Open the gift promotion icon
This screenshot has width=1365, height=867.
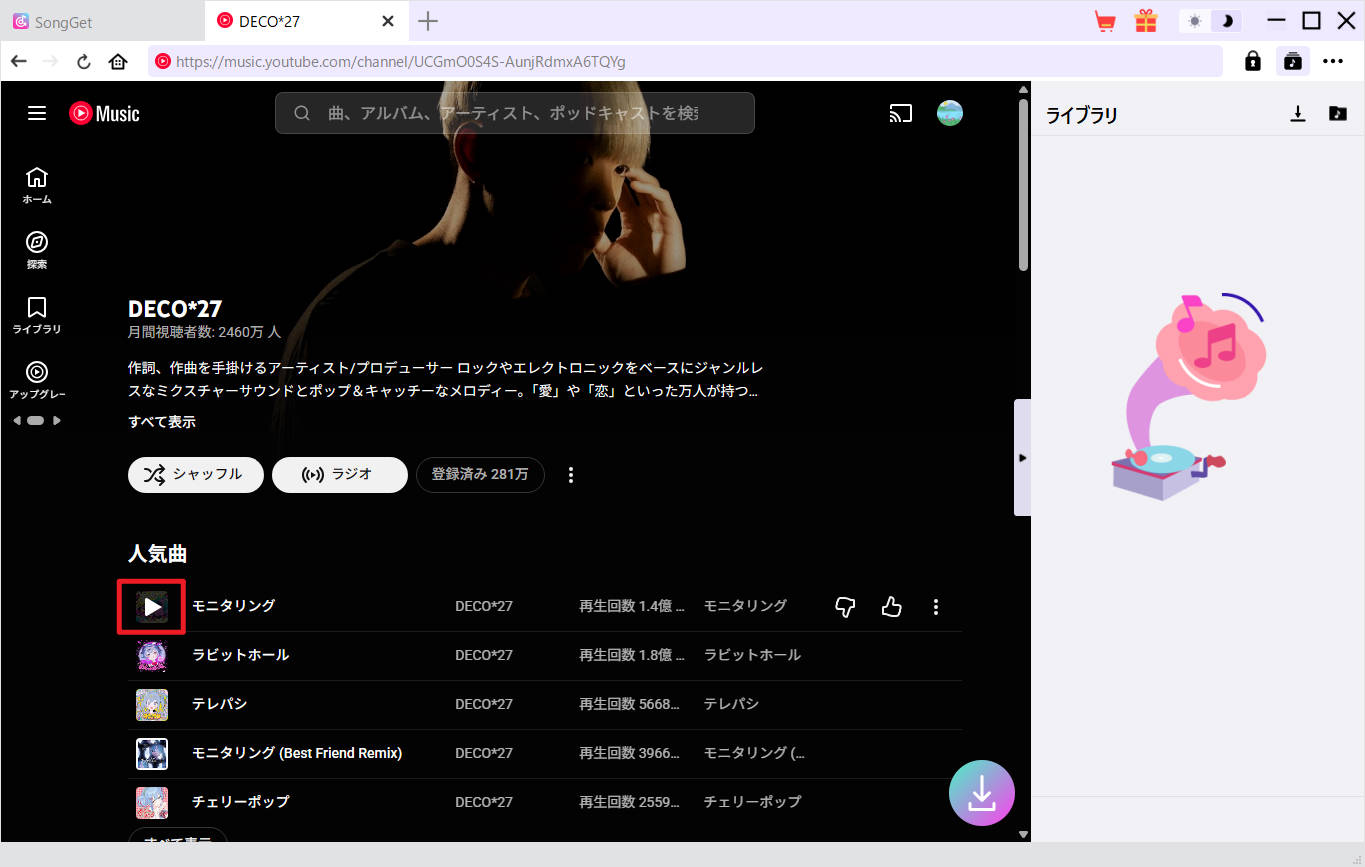coord(1145,20)
